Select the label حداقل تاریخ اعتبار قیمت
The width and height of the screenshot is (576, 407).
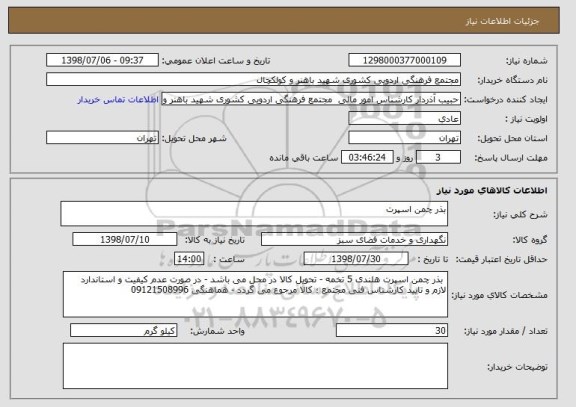(x=501, y=259)
